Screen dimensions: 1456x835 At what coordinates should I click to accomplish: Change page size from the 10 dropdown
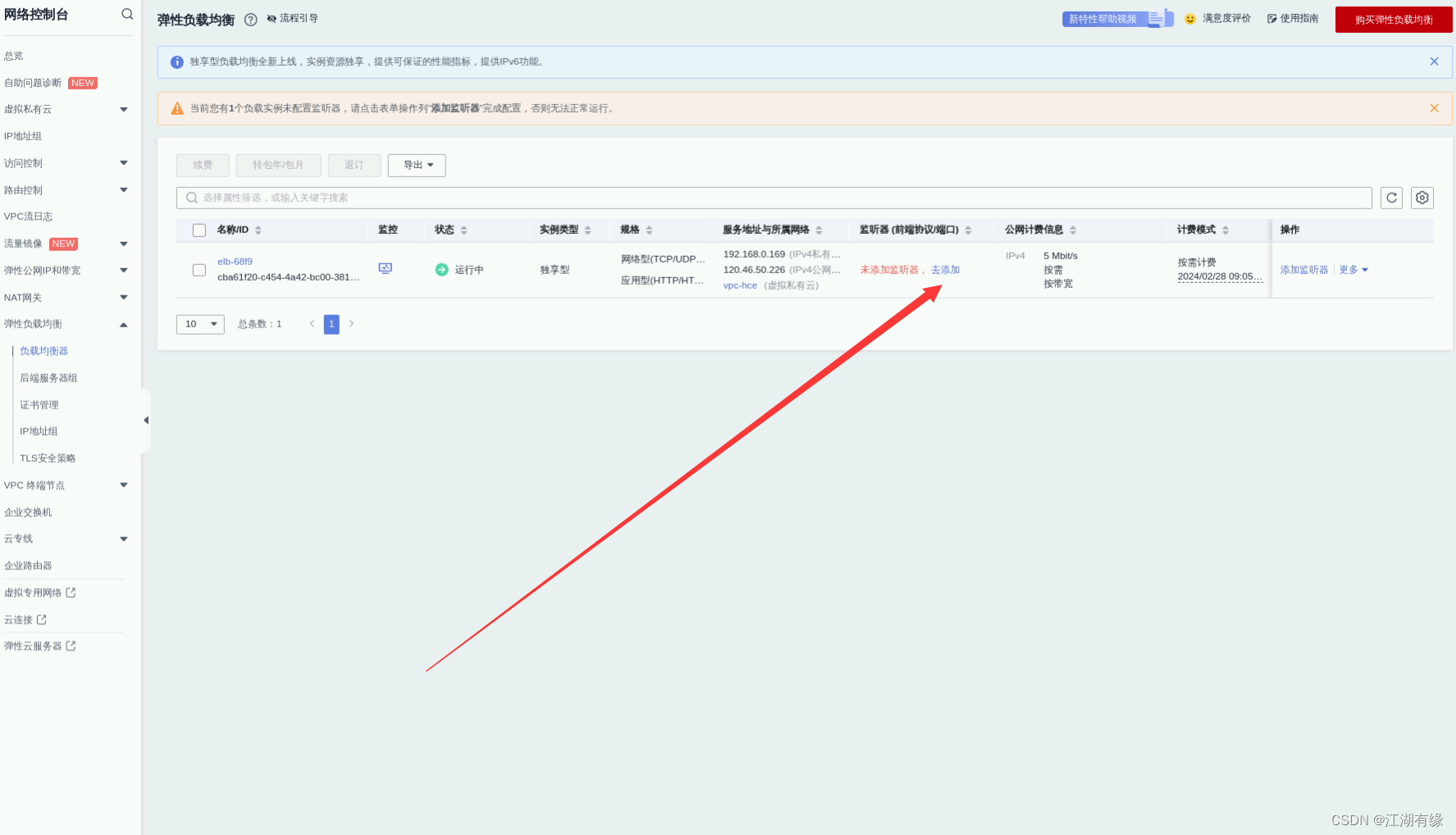tap(200, 324)
